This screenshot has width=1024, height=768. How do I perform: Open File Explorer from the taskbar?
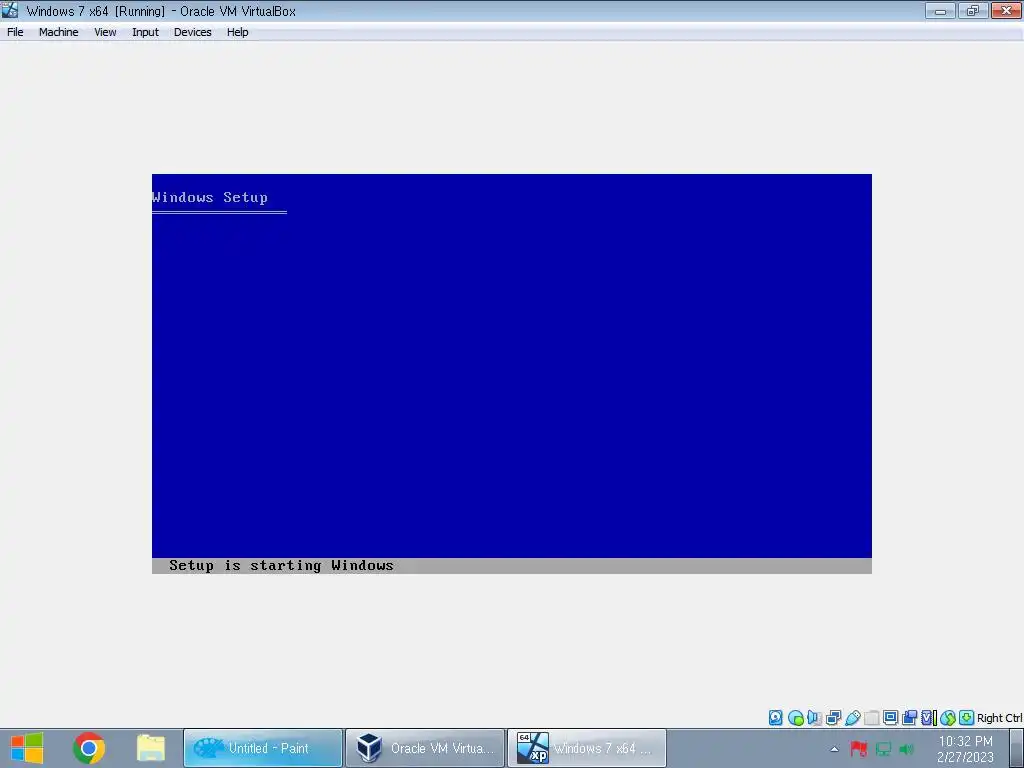pyautogui.click(x=151, y=748)
